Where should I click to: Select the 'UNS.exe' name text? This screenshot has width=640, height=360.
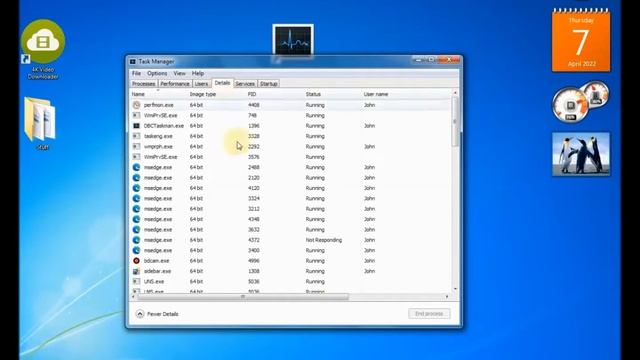click(x=154, y=282)
